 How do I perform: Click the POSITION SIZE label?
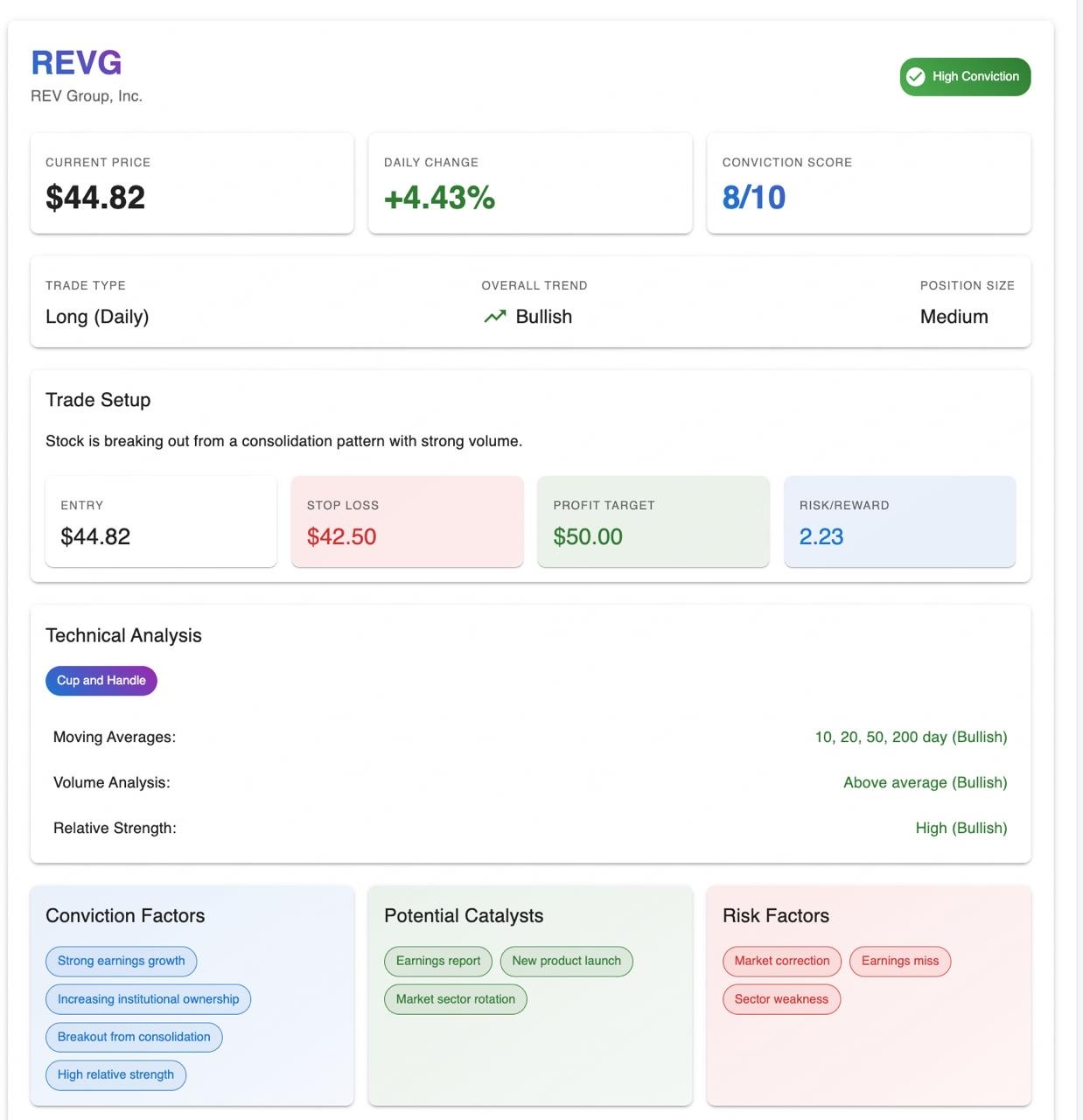(968, 285)
